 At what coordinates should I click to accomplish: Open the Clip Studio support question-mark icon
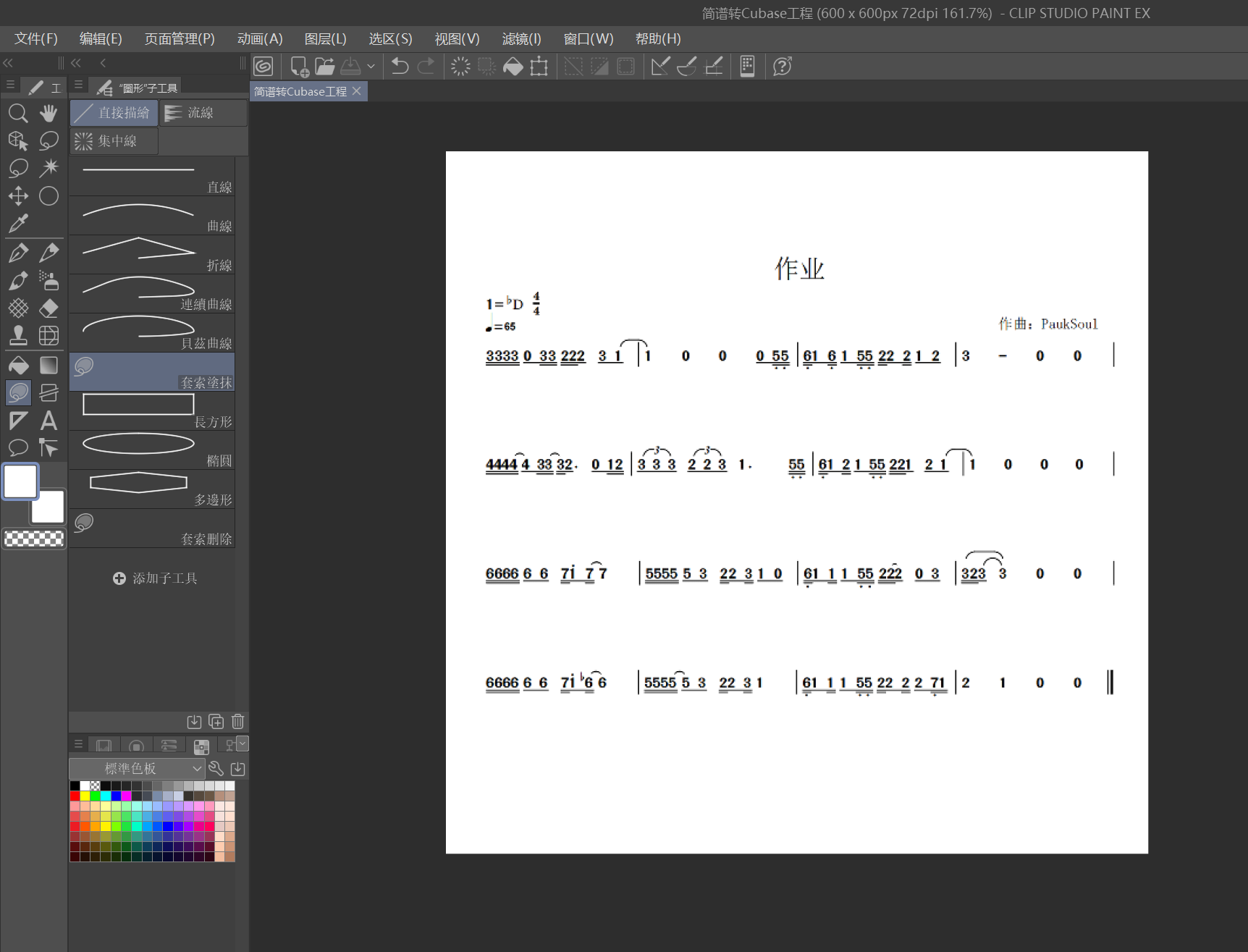pos(783,67)
